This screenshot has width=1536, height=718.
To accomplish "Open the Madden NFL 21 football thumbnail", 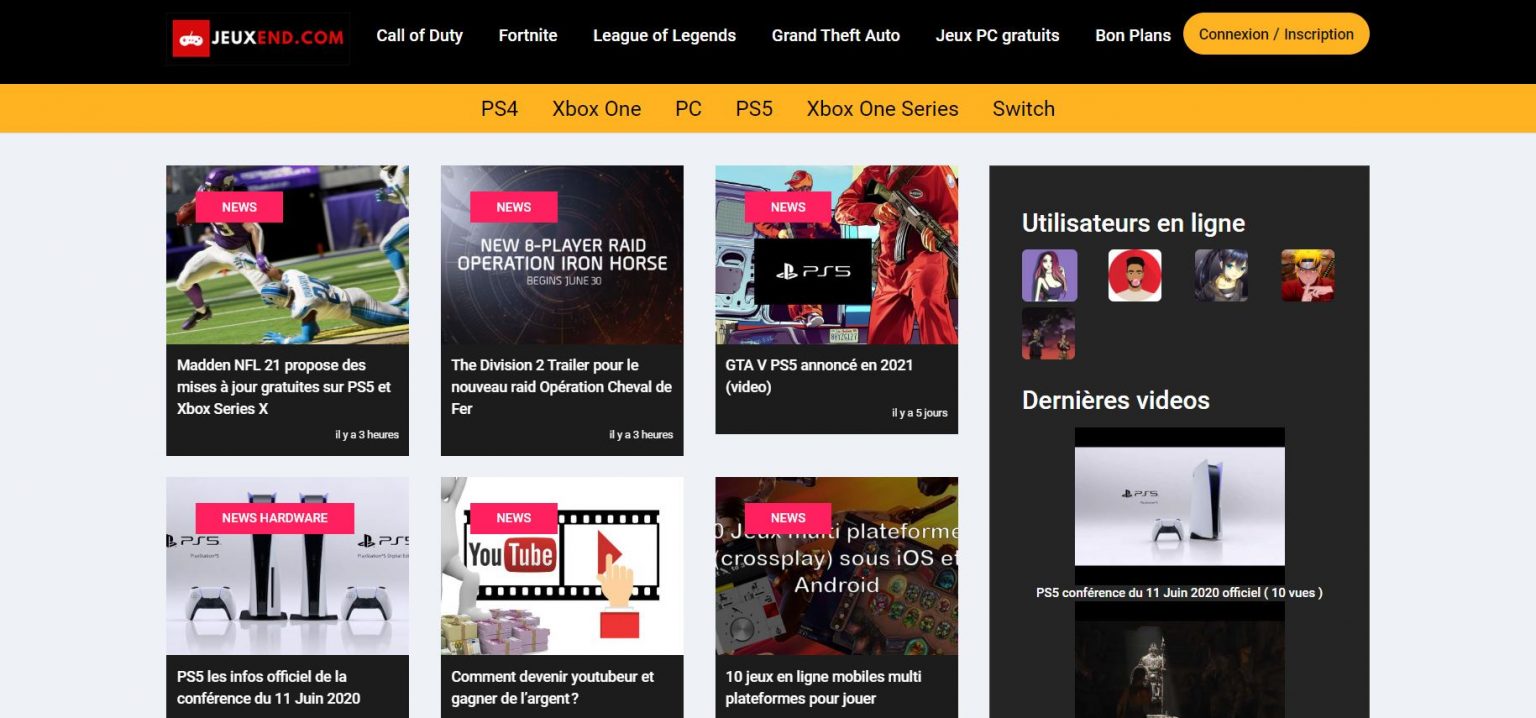I will click(287, 255).
